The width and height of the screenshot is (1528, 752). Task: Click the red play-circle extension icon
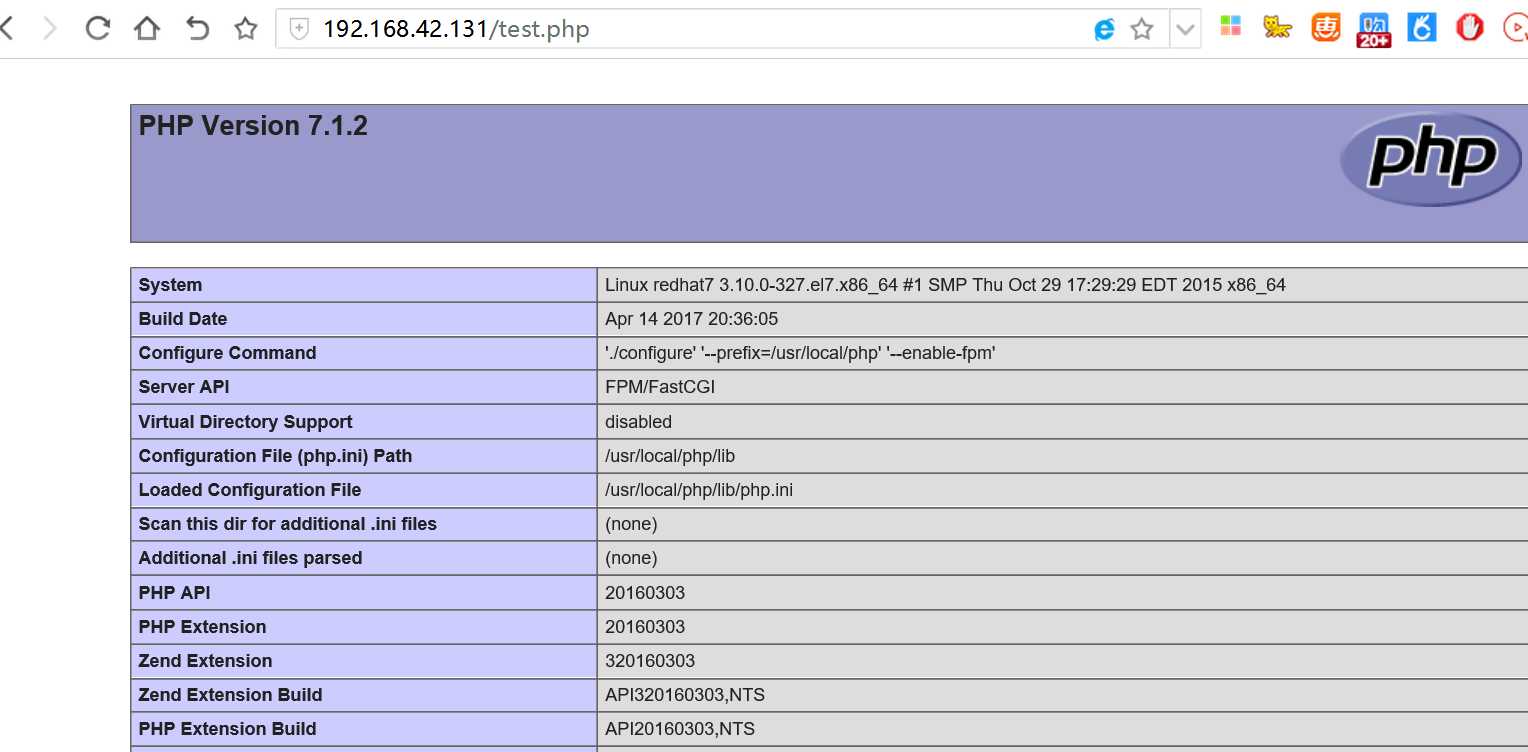[1516, 28]
